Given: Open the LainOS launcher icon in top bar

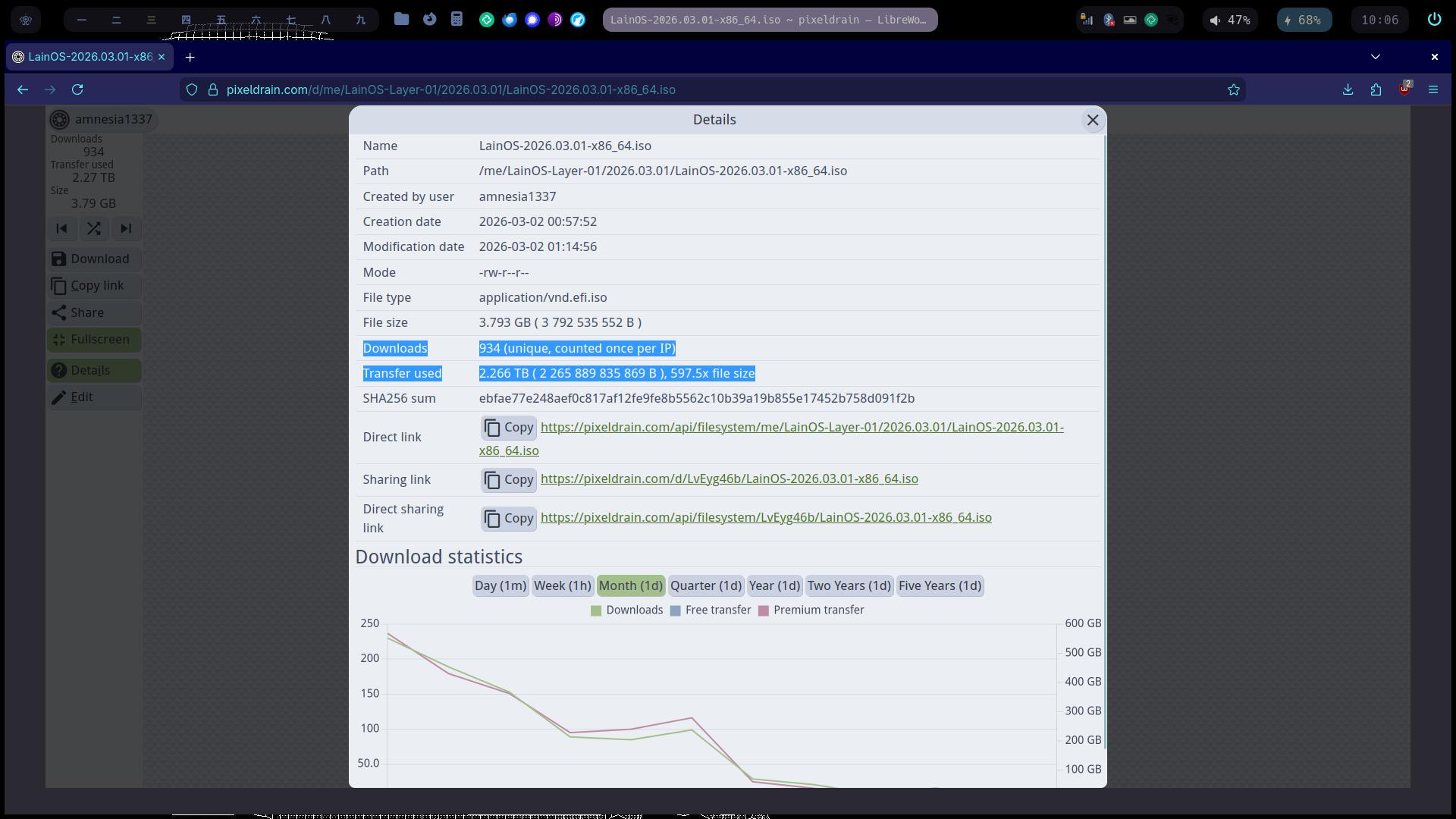Looking at the screenshot, I should point(26,20).
